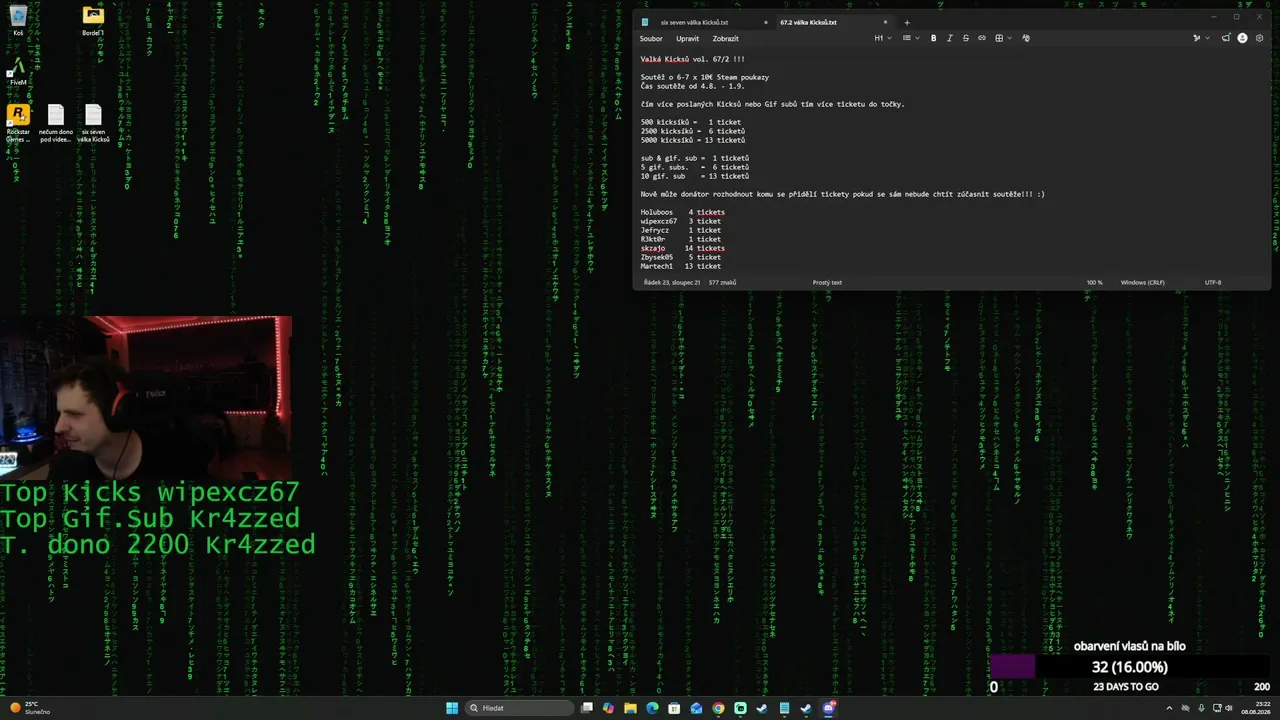Image resolution: width=1280 pixels, height=720 pixels.
Task: Click the 'Prostý text' status entry
Action: 827,283
